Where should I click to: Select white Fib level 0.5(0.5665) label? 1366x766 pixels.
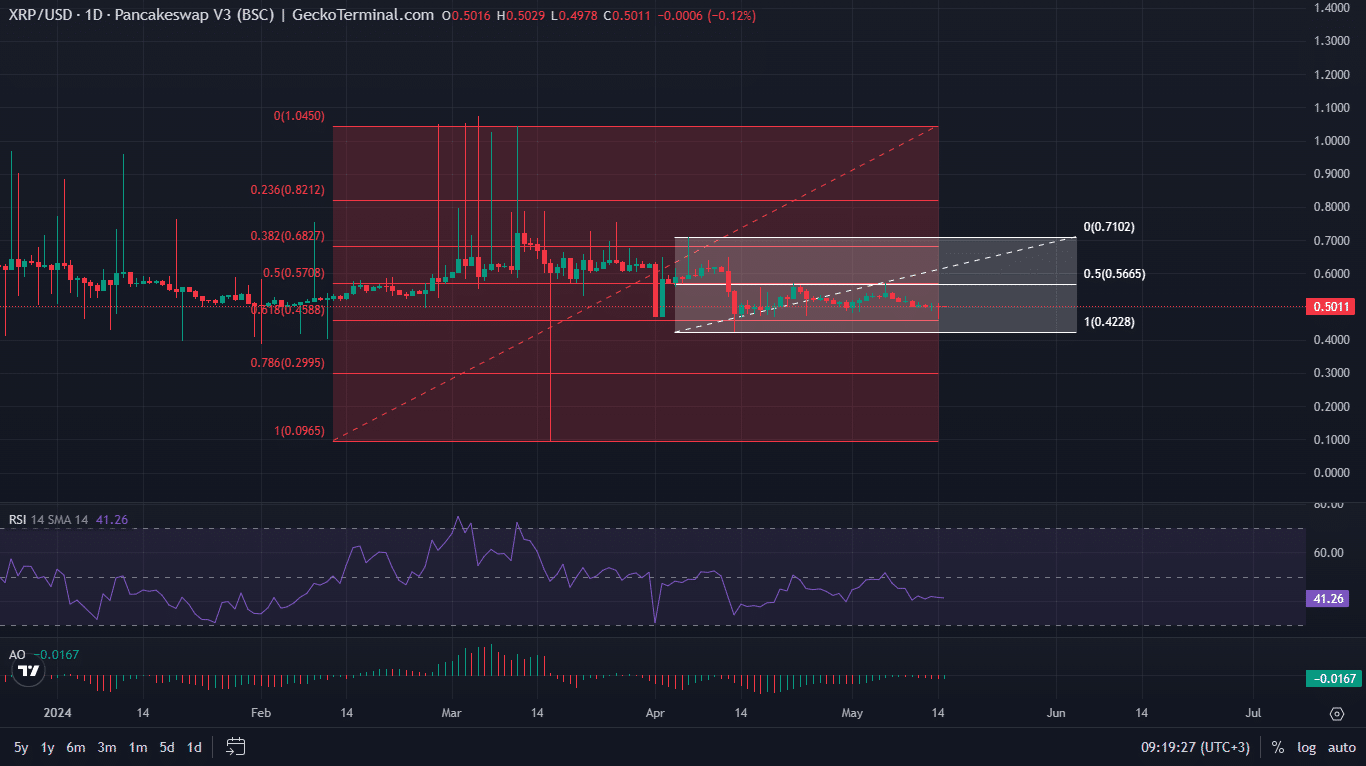click(1115, 273)
